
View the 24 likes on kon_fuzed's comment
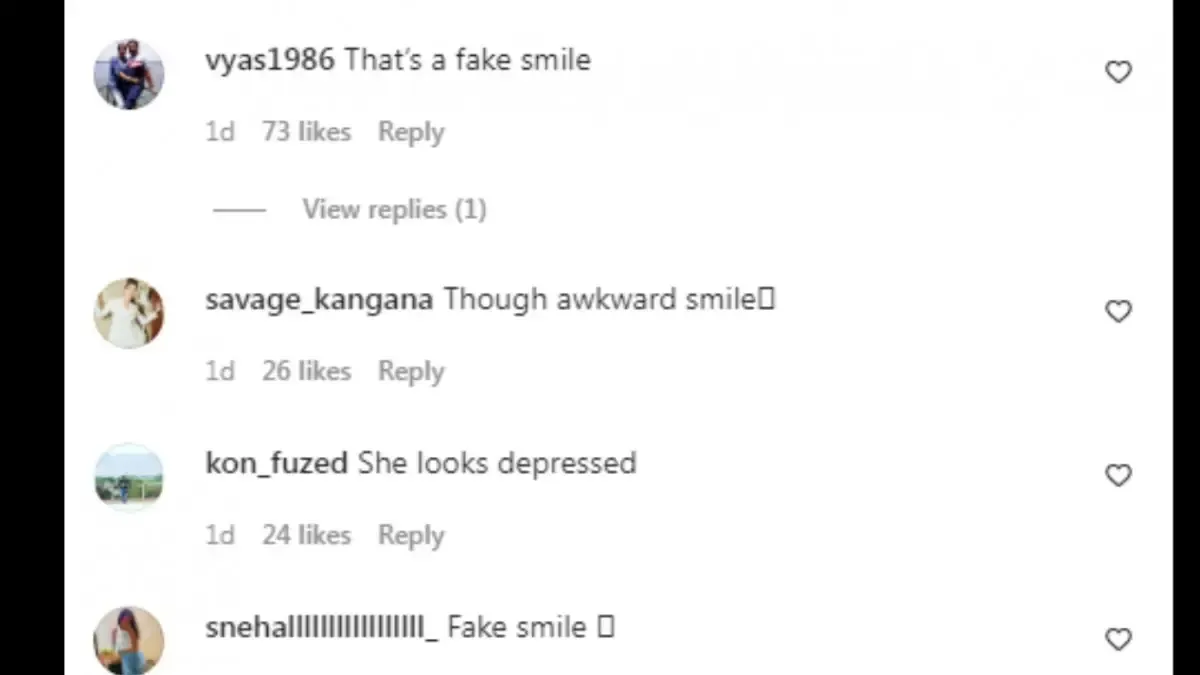click(306, 535)
